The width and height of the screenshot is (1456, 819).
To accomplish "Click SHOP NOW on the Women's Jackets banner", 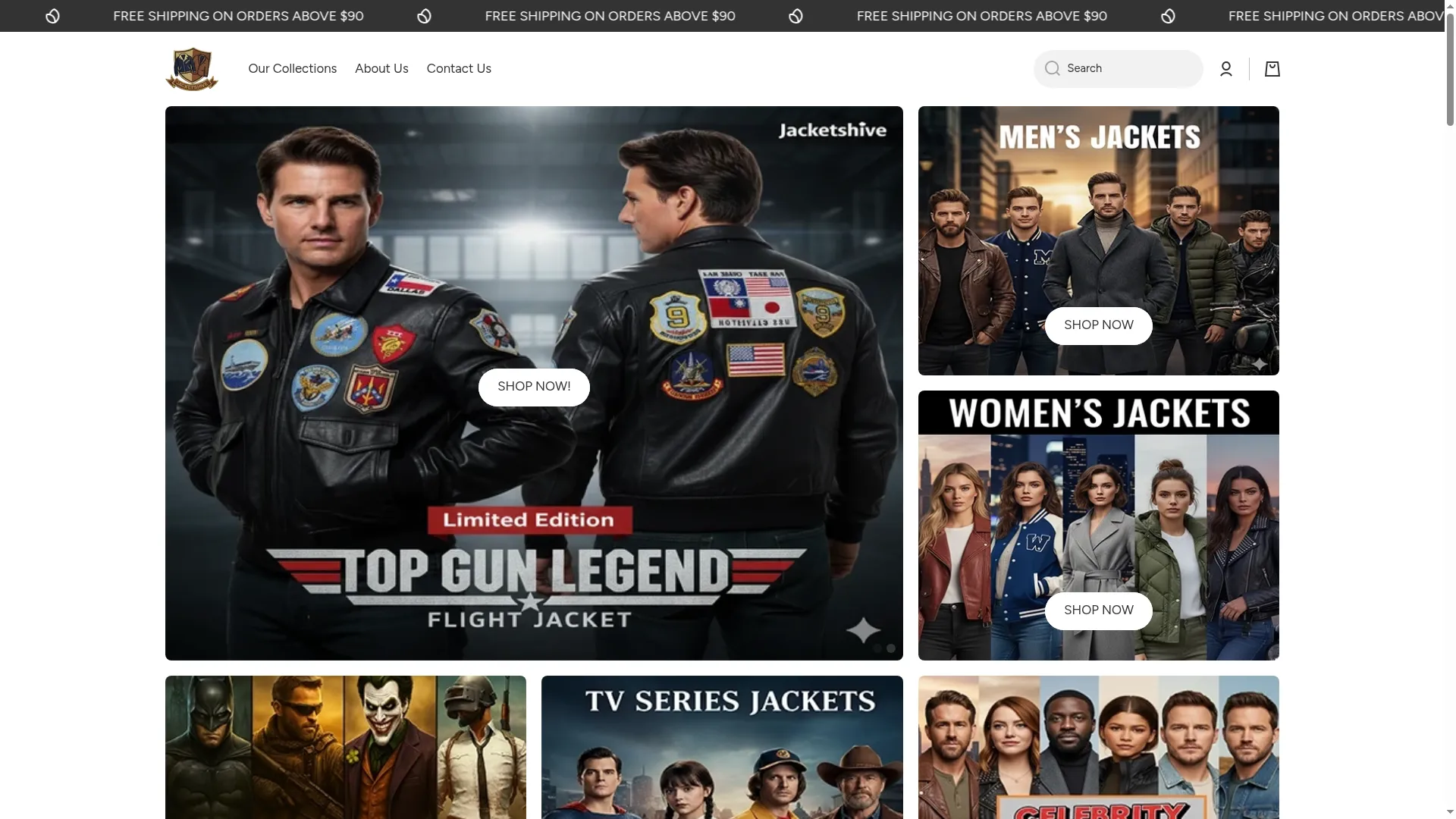I will pos(1098,610).
